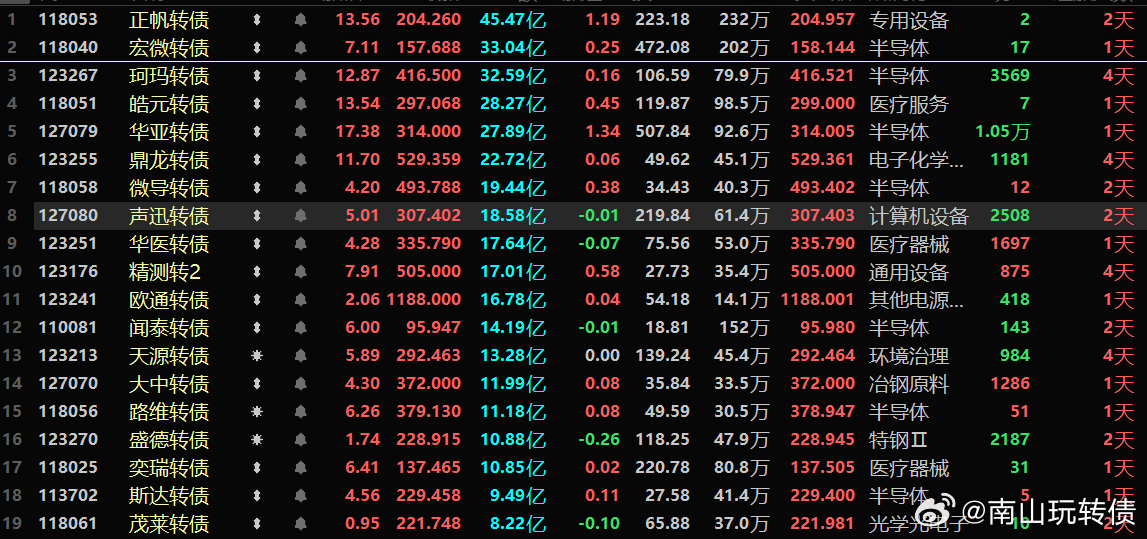
Task: Open the bell reminder for 微导转债
Action: tap(300, 188)
